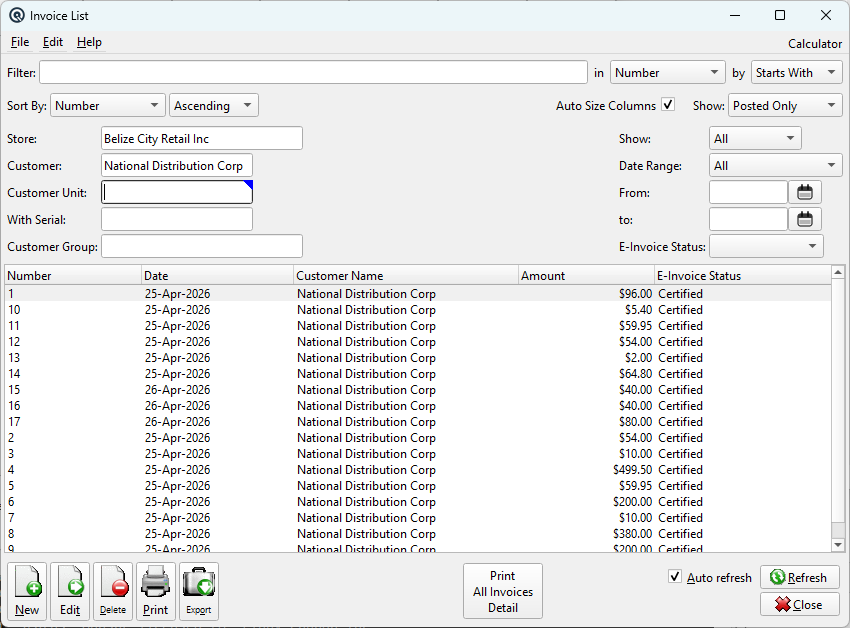
Task: Click the Customer field National Distribution Corp
Action: pyautogui.click(x=177, y=165)
